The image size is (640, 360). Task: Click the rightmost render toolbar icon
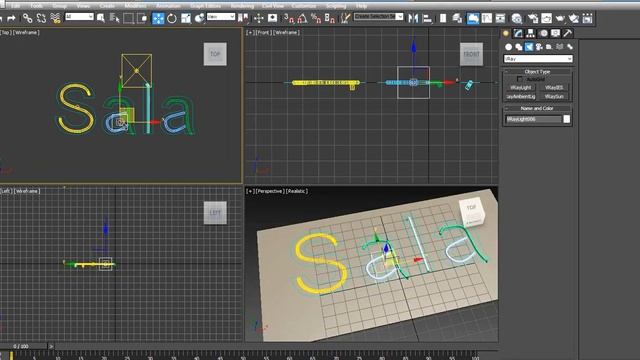tap(587, 18)
